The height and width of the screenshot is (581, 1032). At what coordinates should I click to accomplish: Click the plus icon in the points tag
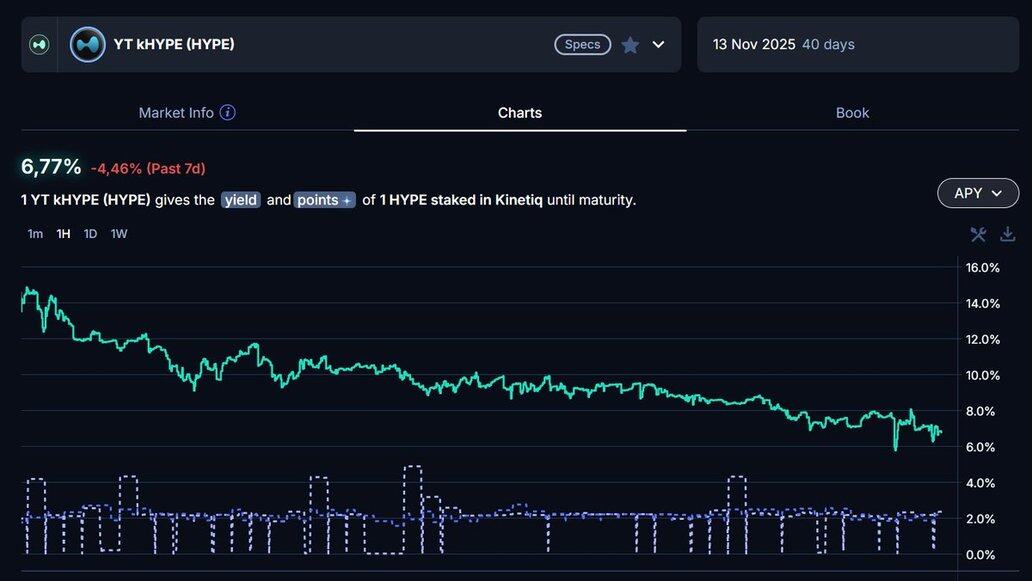[x=347, y=200]
